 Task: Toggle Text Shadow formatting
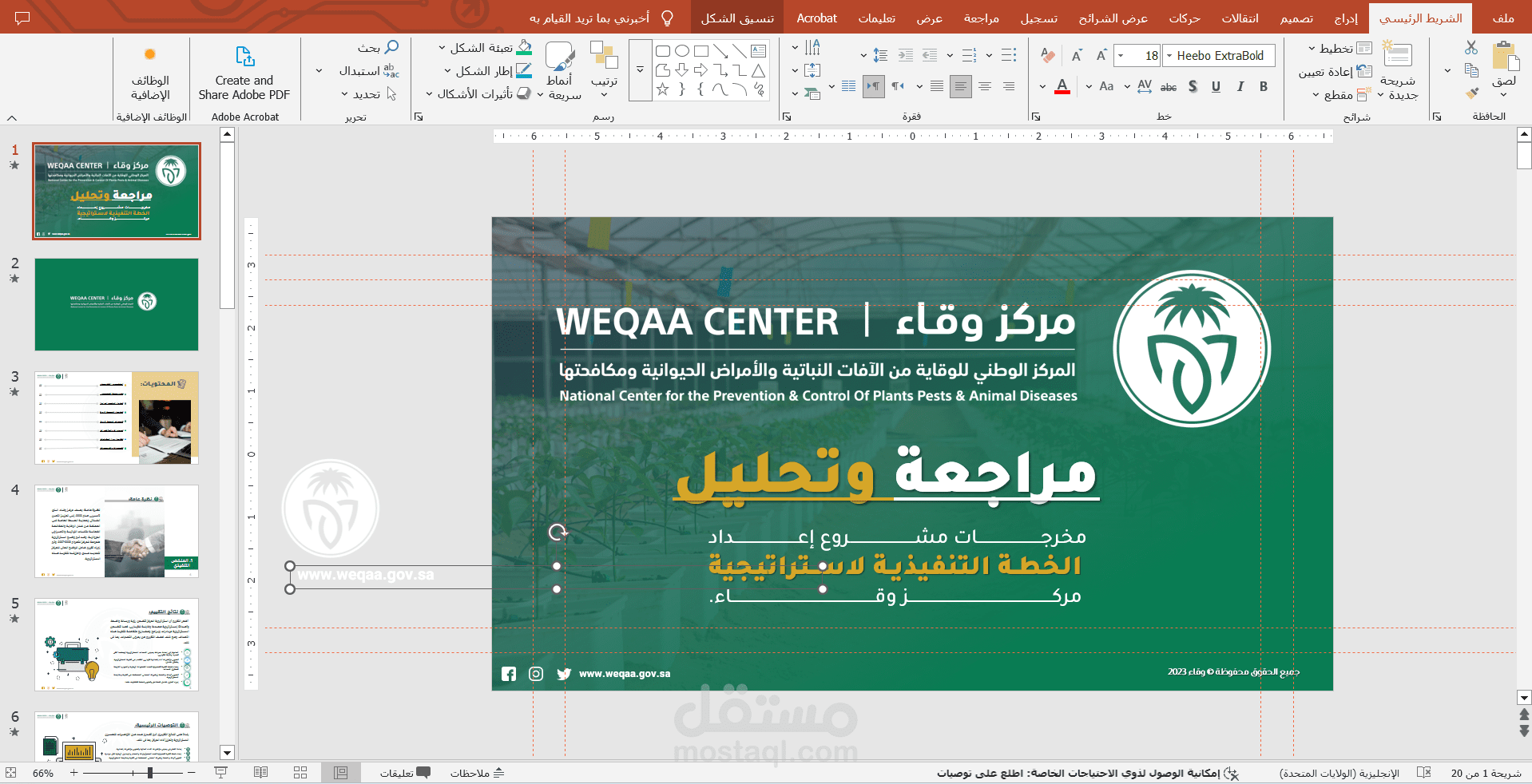pyautogui.click(x=1193, y=86)
